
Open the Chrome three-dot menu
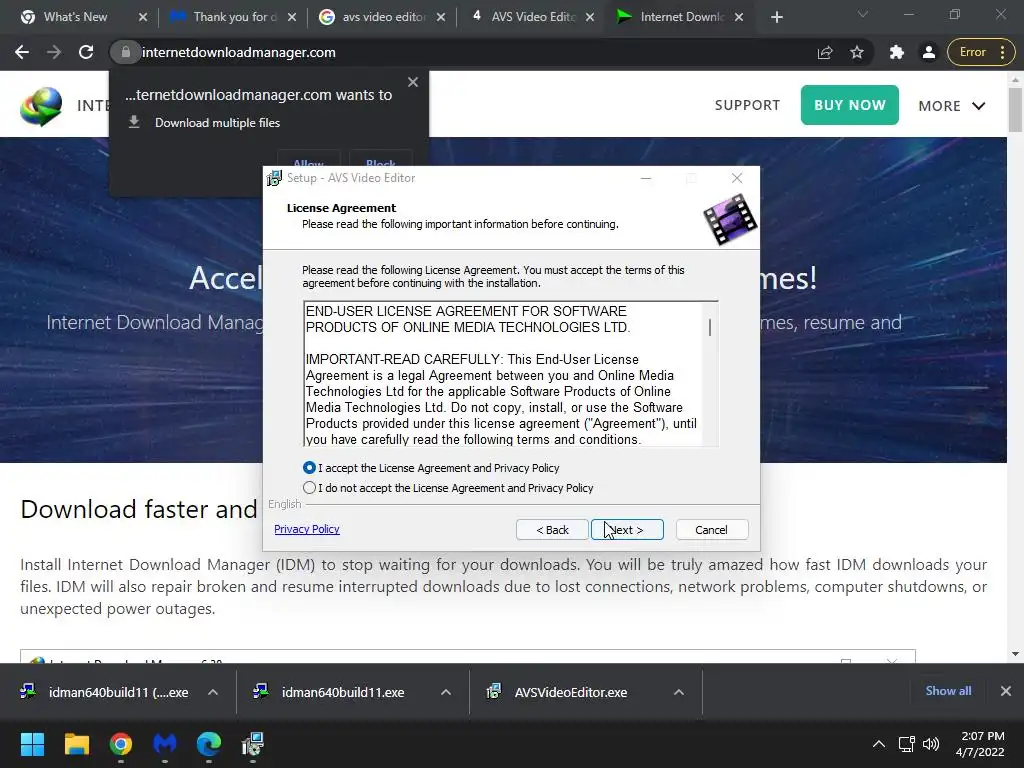tap(1003, 52)
